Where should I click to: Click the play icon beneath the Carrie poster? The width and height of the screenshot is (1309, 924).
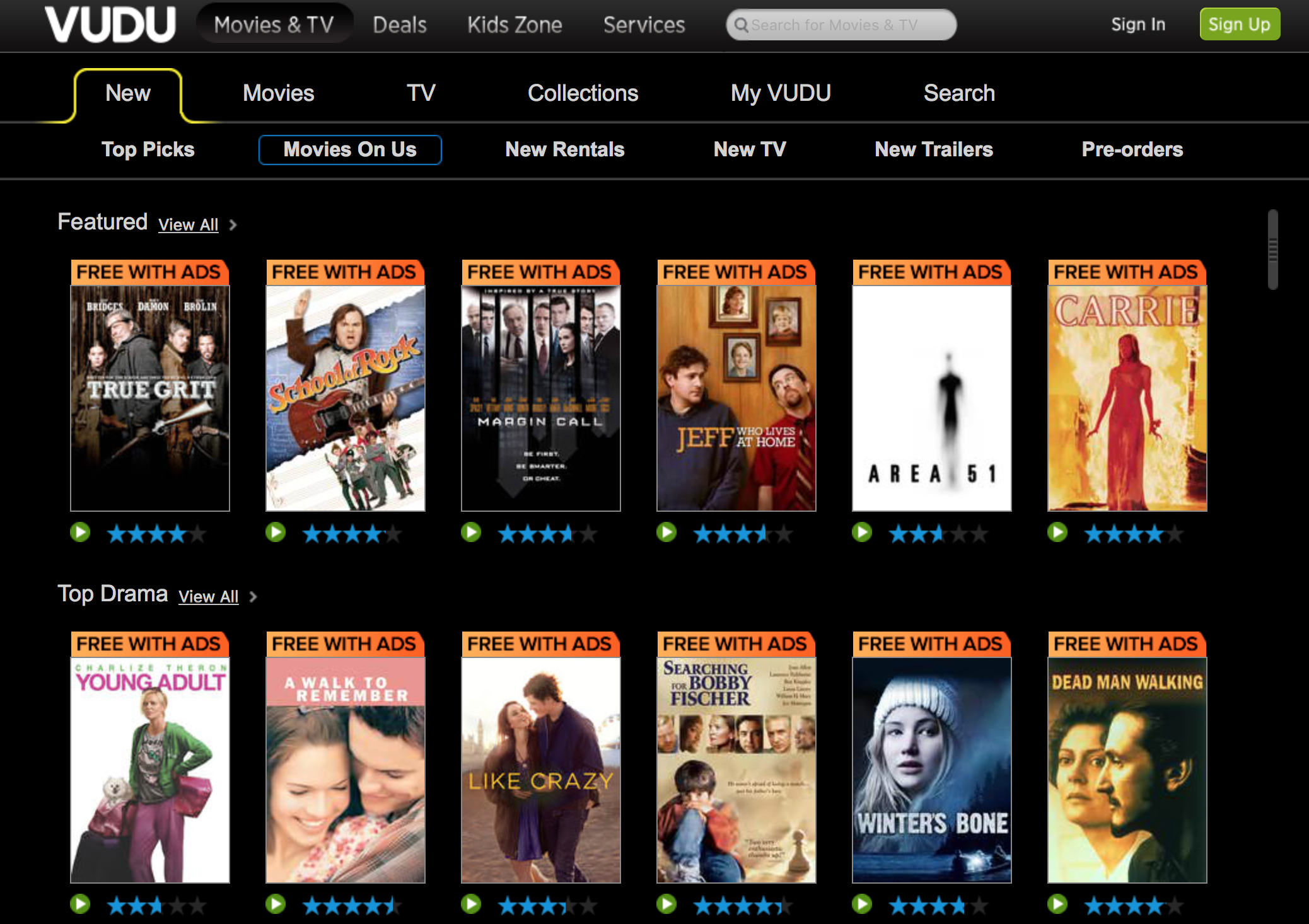[1057, 533]
